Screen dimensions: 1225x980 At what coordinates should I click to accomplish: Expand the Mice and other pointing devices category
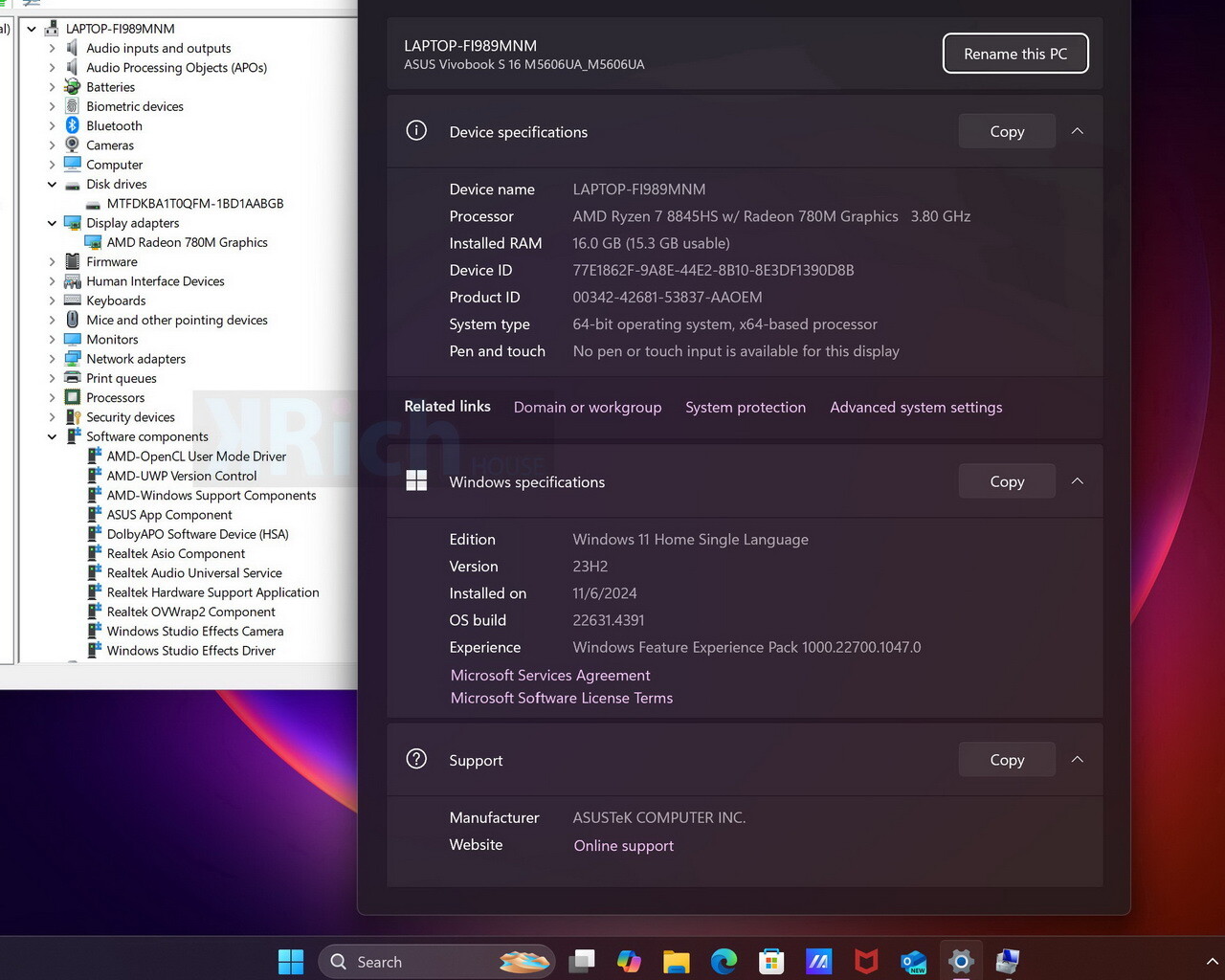click(x=52, y=320)
